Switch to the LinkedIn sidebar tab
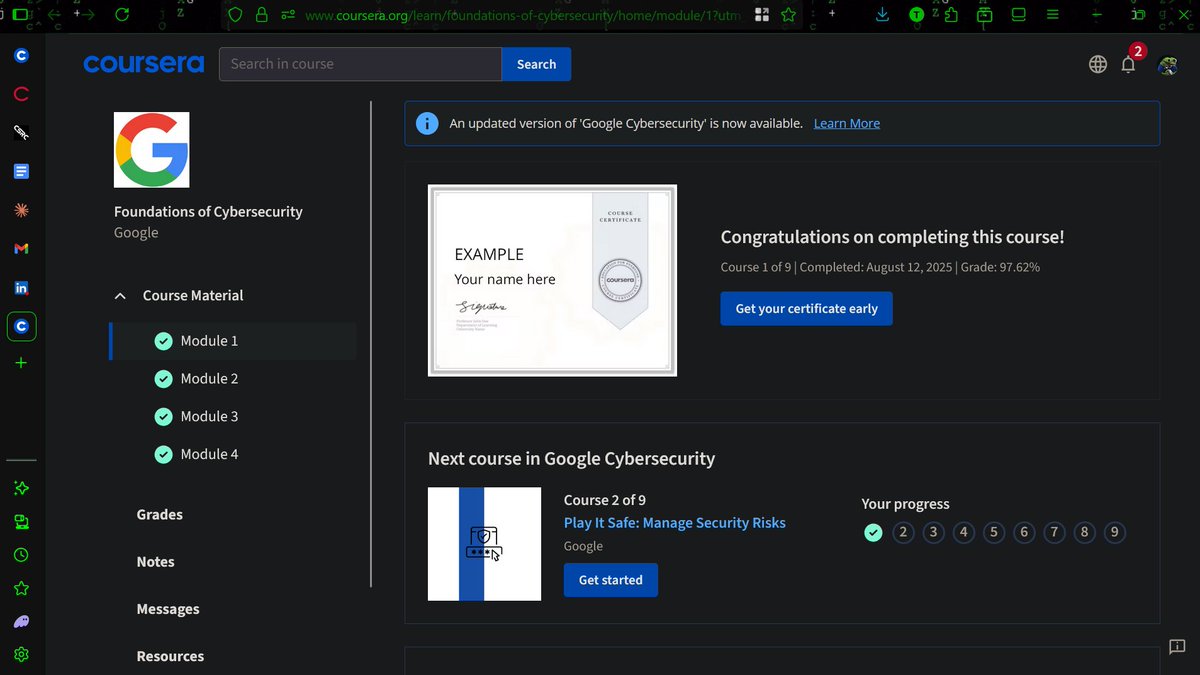 pyautogui.click(x=21, y=288)
